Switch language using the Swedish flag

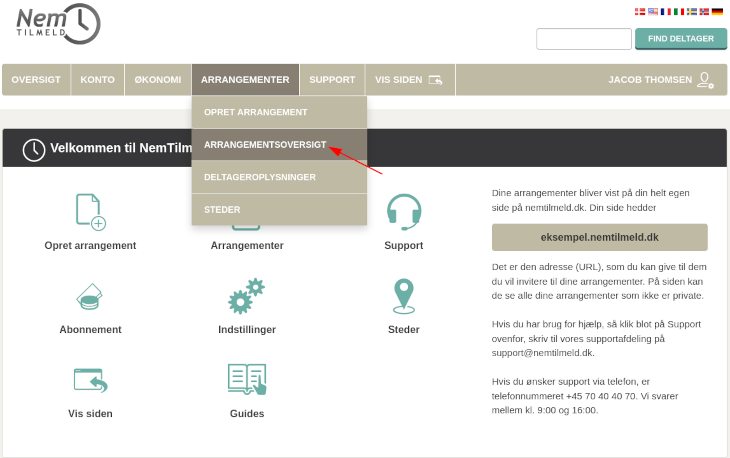pos(691,12)
